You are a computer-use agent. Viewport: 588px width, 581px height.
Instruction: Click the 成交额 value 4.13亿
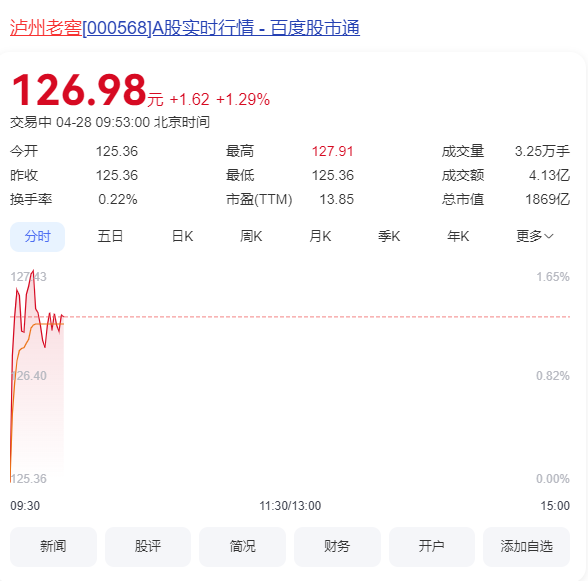(x=549, y=176)
